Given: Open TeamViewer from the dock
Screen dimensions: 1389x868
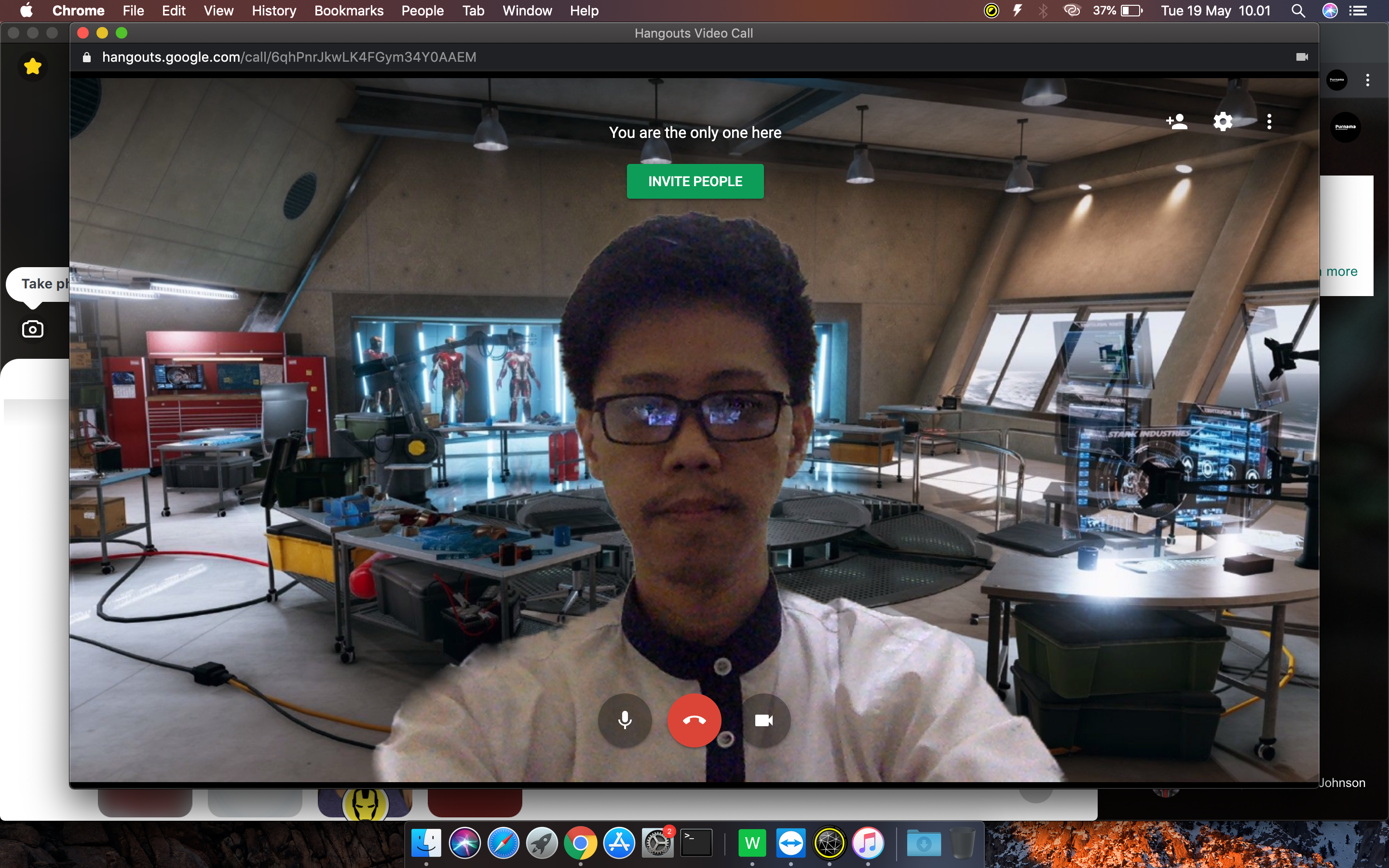Looking at the screenshot, I should tap(791, 843).
